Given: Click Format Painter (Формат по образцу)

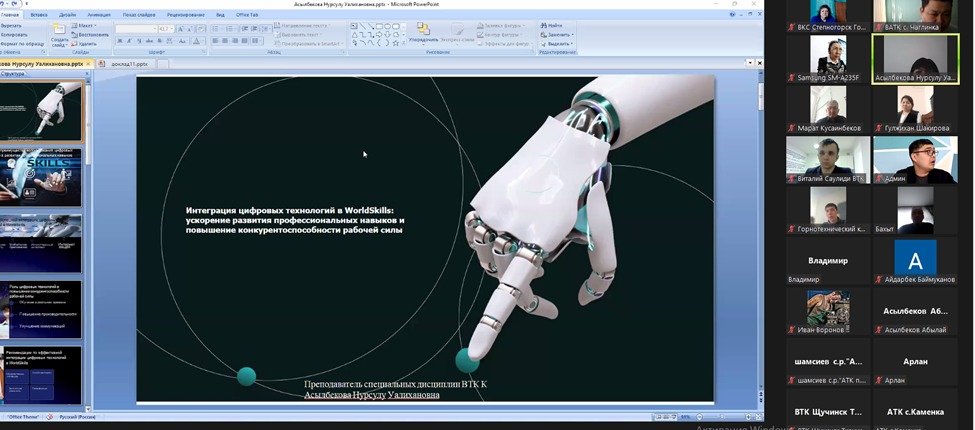Looking at the screenshot, I should click(20, 45).
